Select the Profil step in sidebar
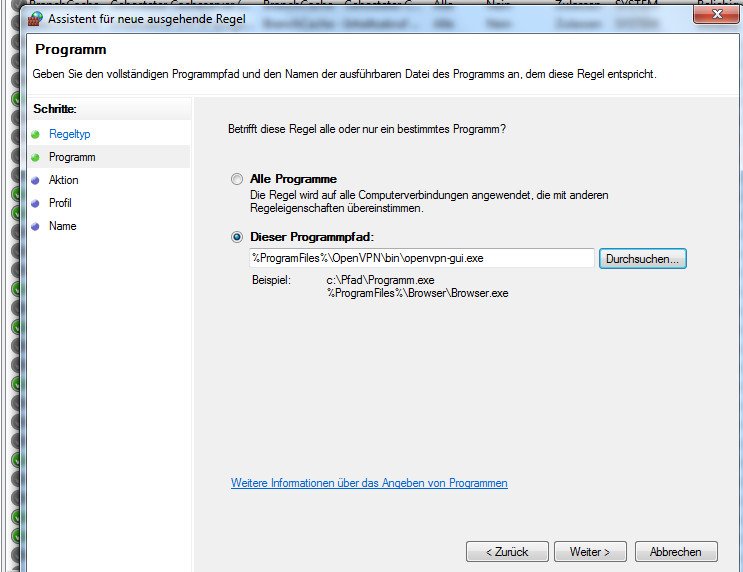The width and height of the screenshot is (743, 572). pyautogui.click(x=60, y=203)
